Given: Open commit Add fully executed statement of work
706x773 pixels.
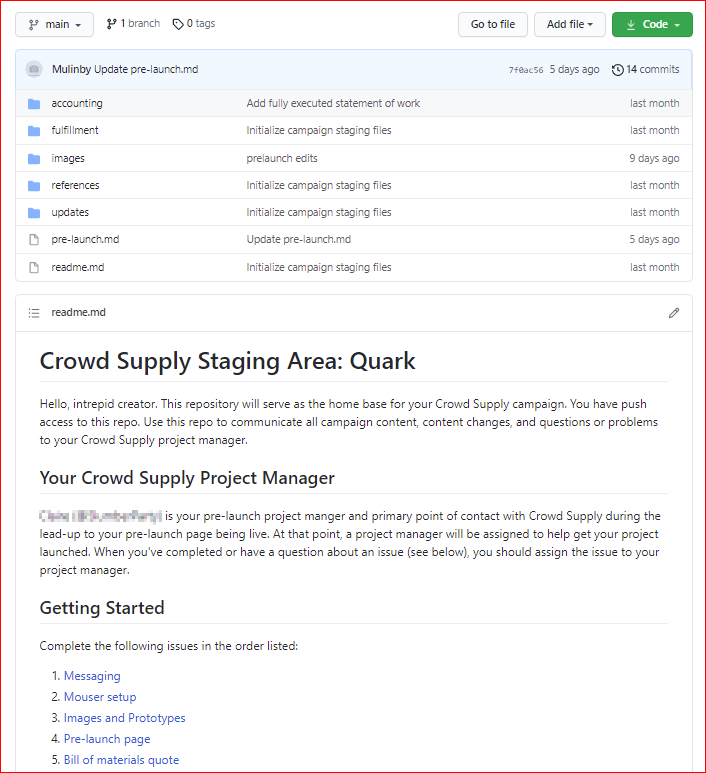Looking at the screenshot, I should (x=333, y=103).
